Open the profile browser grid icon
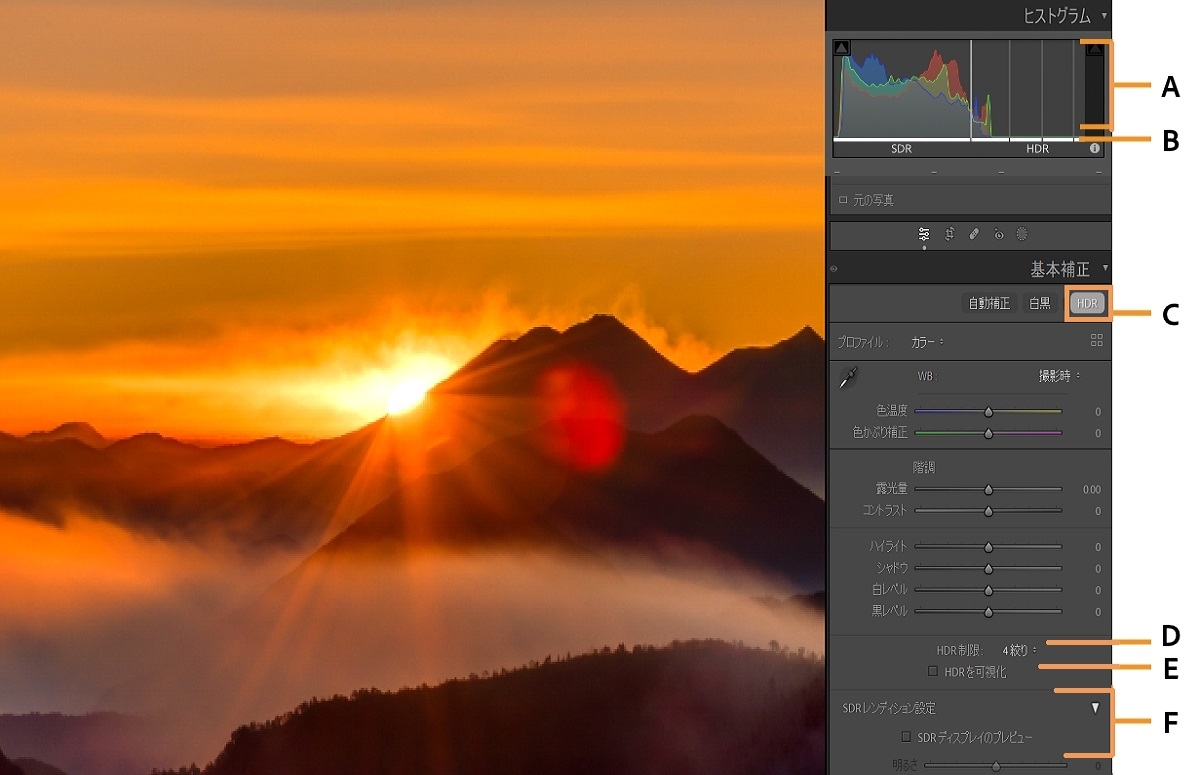The width and height of the screenshot is (1200, 775). click(1097, 340)
